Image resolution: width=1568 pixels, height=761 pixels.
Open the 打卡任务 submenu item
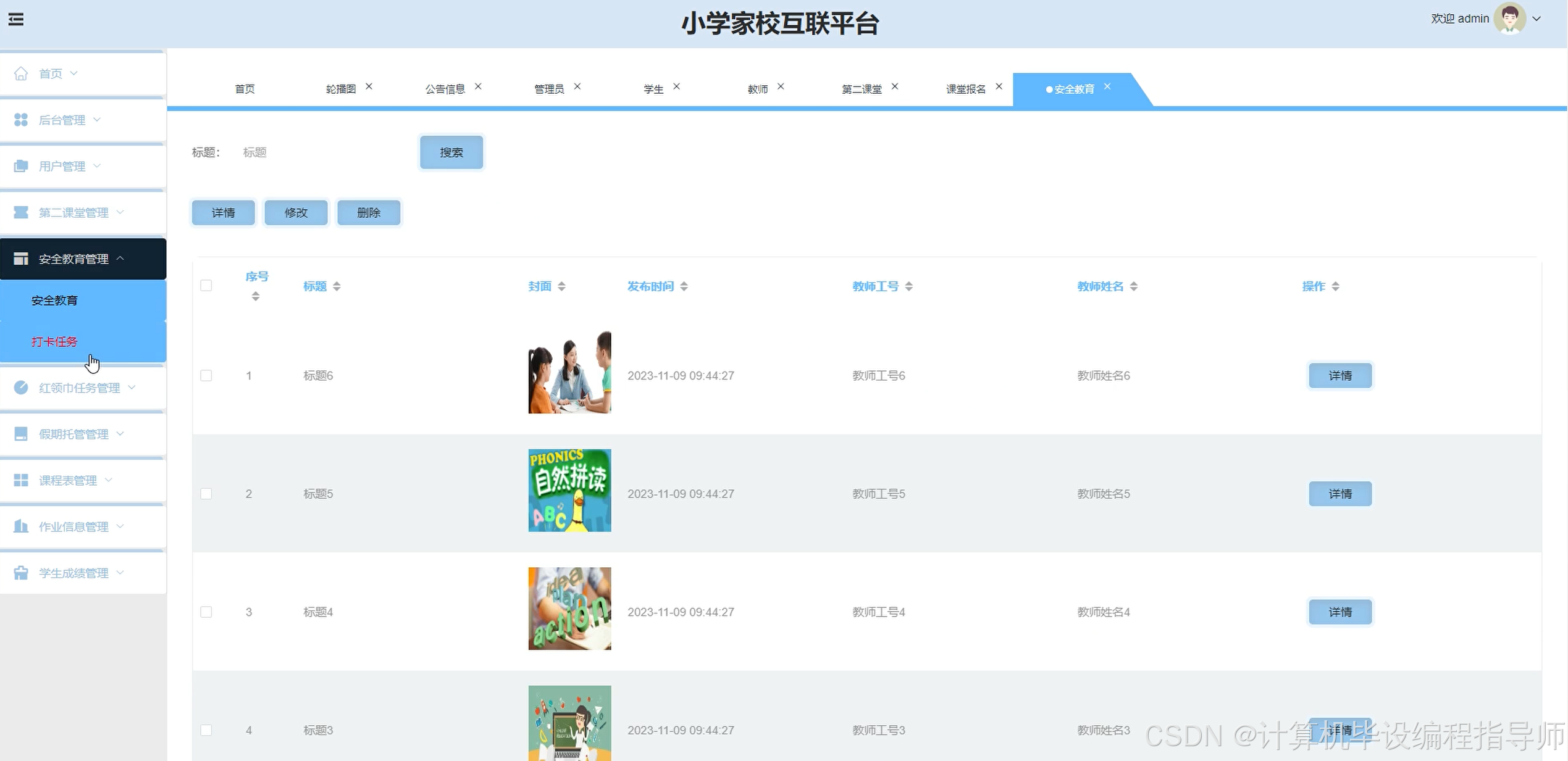coord(83,341)
